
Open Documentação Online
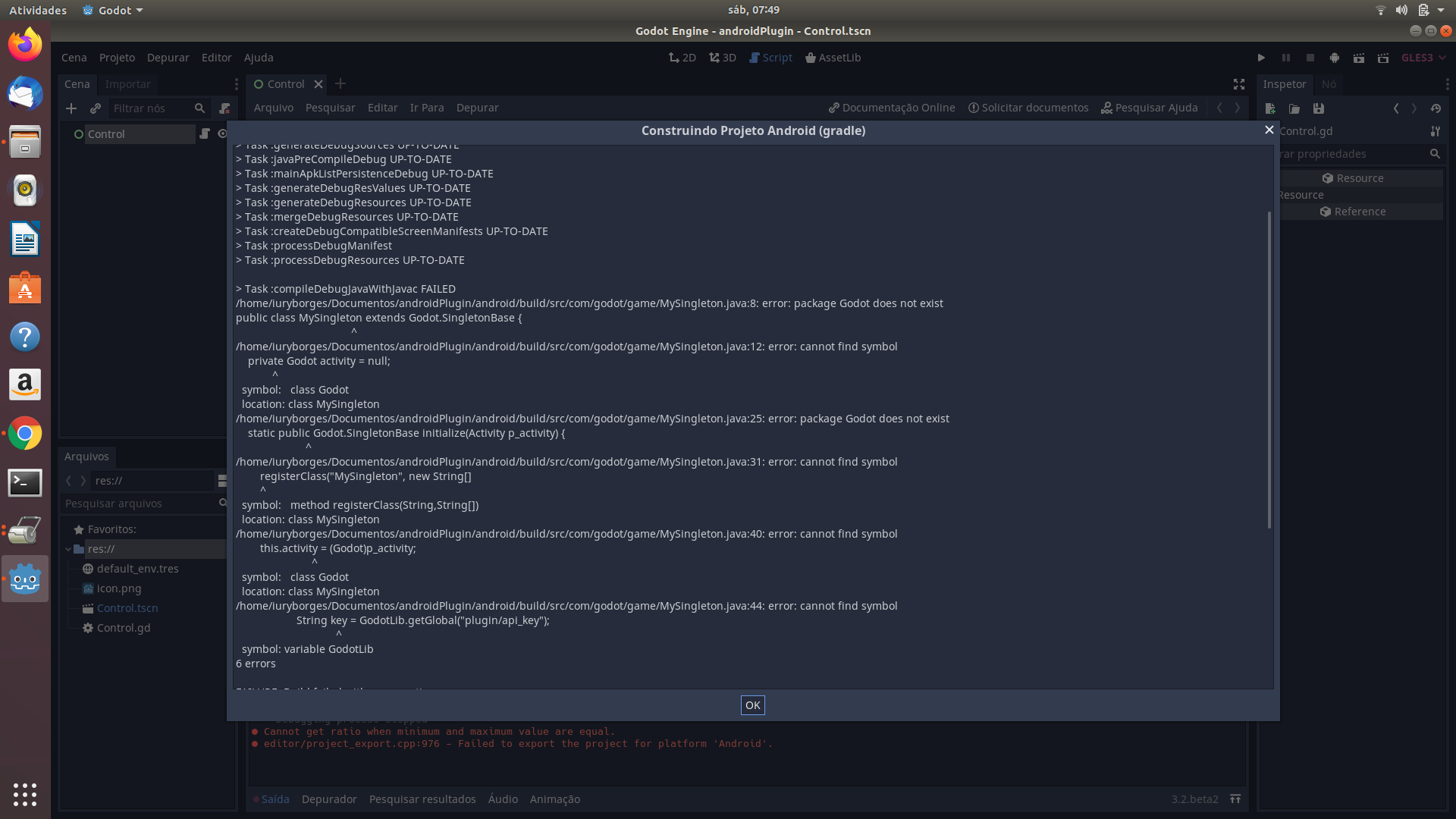(891, 107)
